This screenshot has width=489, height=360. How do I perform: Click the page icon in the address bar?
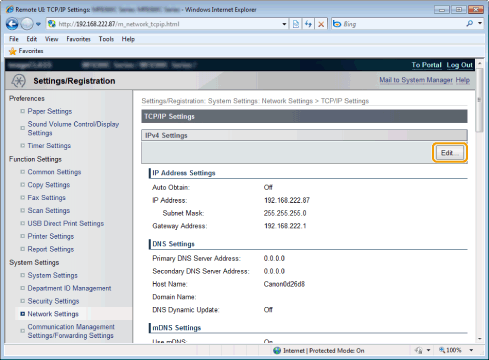pos(52,24)
